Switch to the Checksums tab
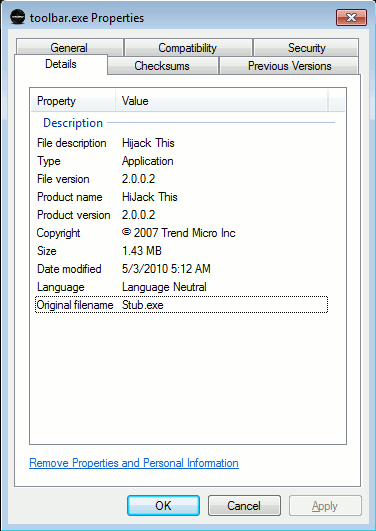 (x=162, y=66)
